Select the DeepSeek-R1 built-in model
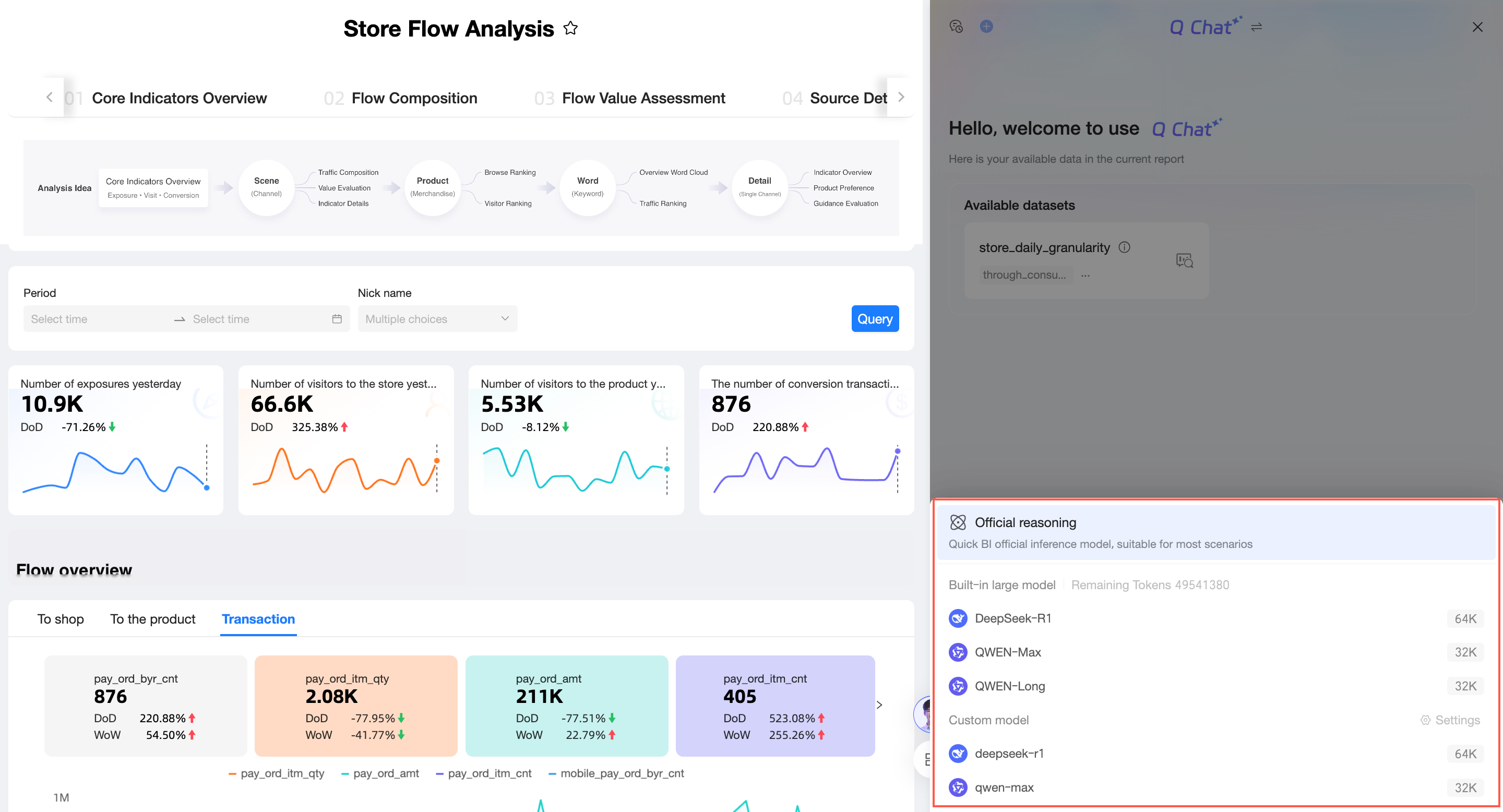Image resolution: width=1503 pixels, height=812 pixels. point(1013,618)
